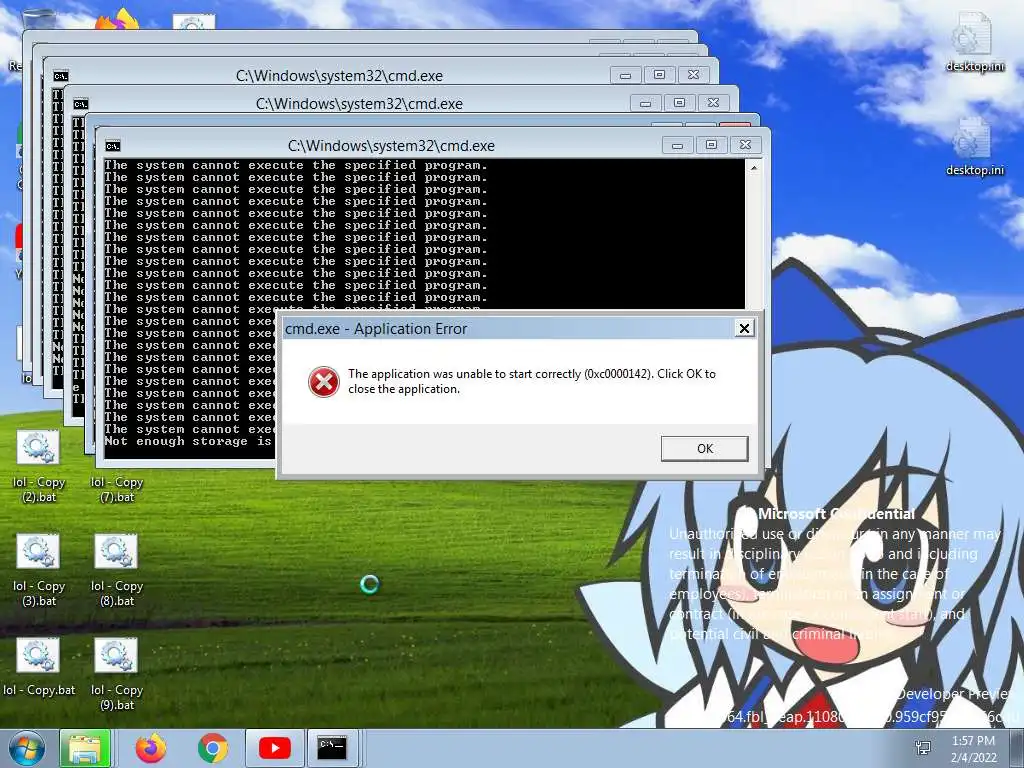
Task: Maximize the front cmd.exe window
Action: pyautogui.click(x=711, y=145)
